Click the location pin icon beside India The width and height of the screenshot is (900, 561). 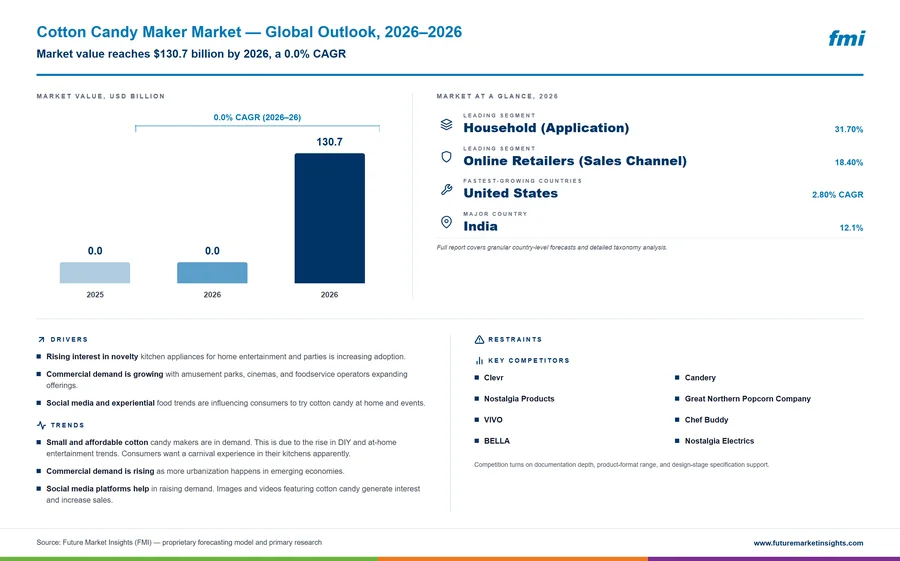(x=446, y=222)
